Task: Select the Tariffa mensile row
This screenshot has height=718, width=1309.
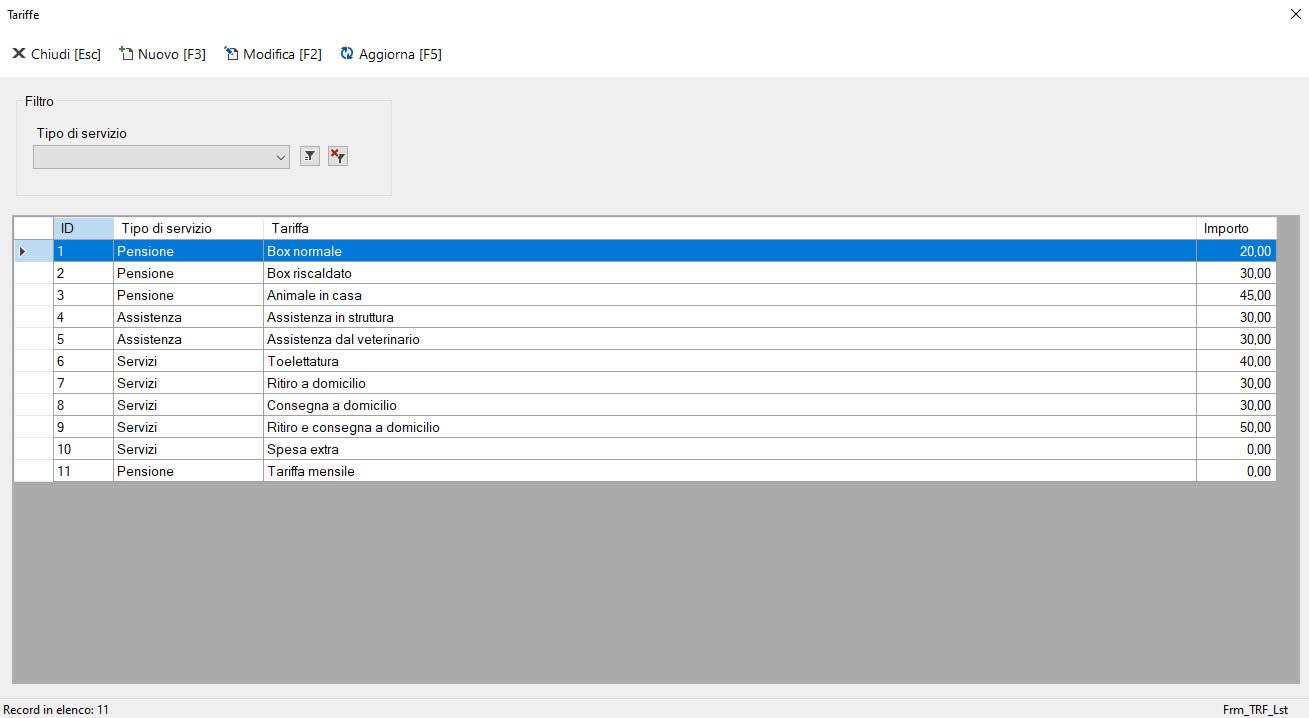Action: pos(311,471)
